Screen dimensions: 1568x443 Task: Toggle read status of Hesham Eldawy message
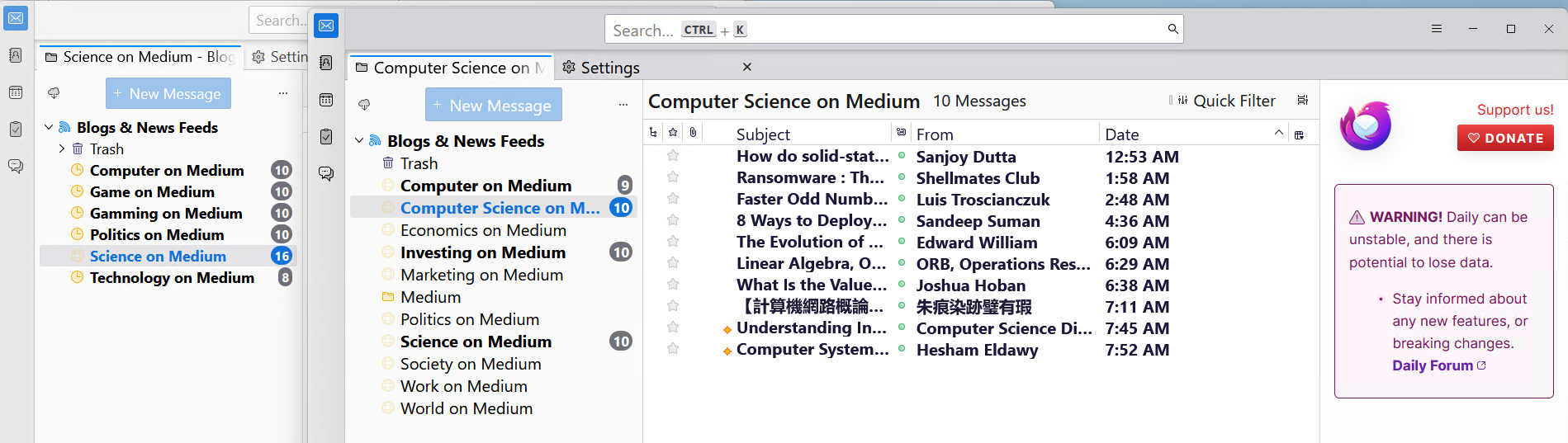point(902,349)
